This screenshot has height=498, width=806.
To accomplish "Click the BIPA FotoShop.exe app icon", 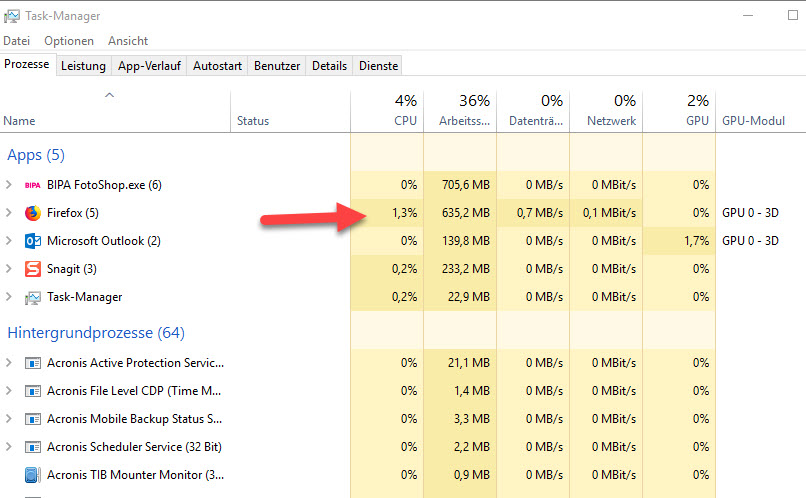I will click(x=32, y=185).
